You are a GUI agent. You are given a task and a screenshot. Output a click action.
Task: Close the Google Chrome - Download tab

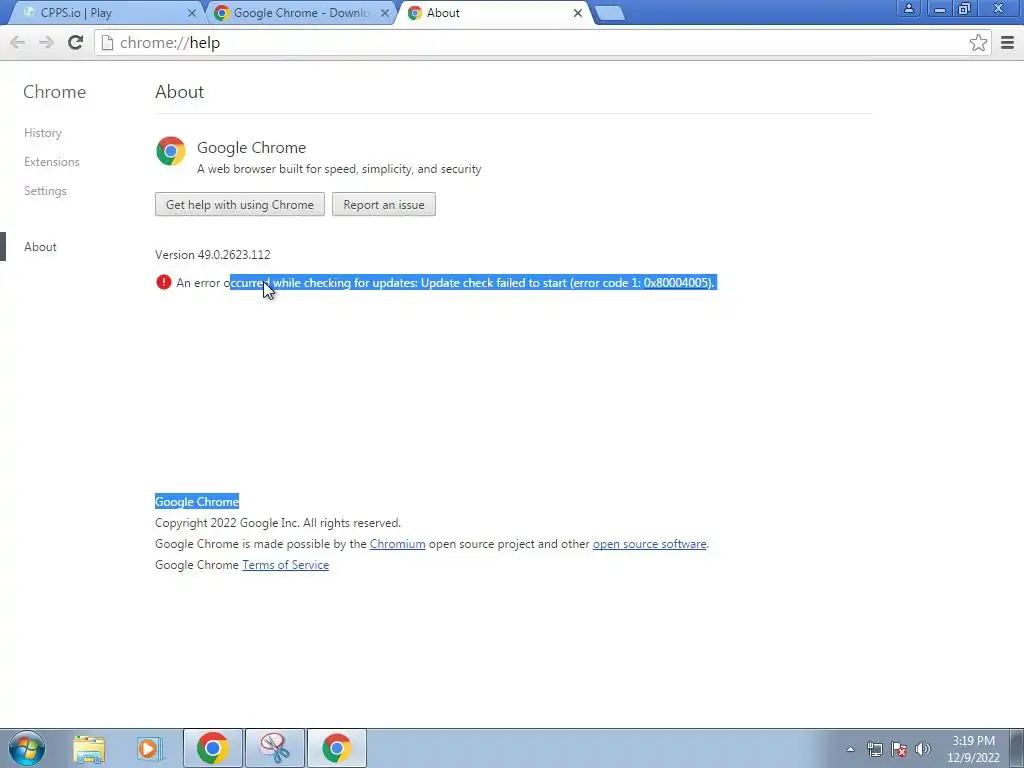click(385, 13)
